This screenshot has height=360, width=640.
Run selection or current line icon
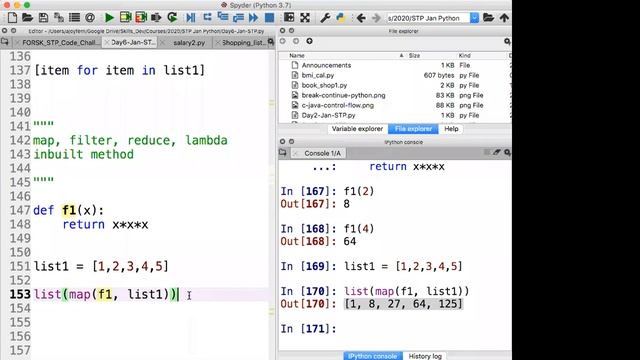tap(156, 18)
